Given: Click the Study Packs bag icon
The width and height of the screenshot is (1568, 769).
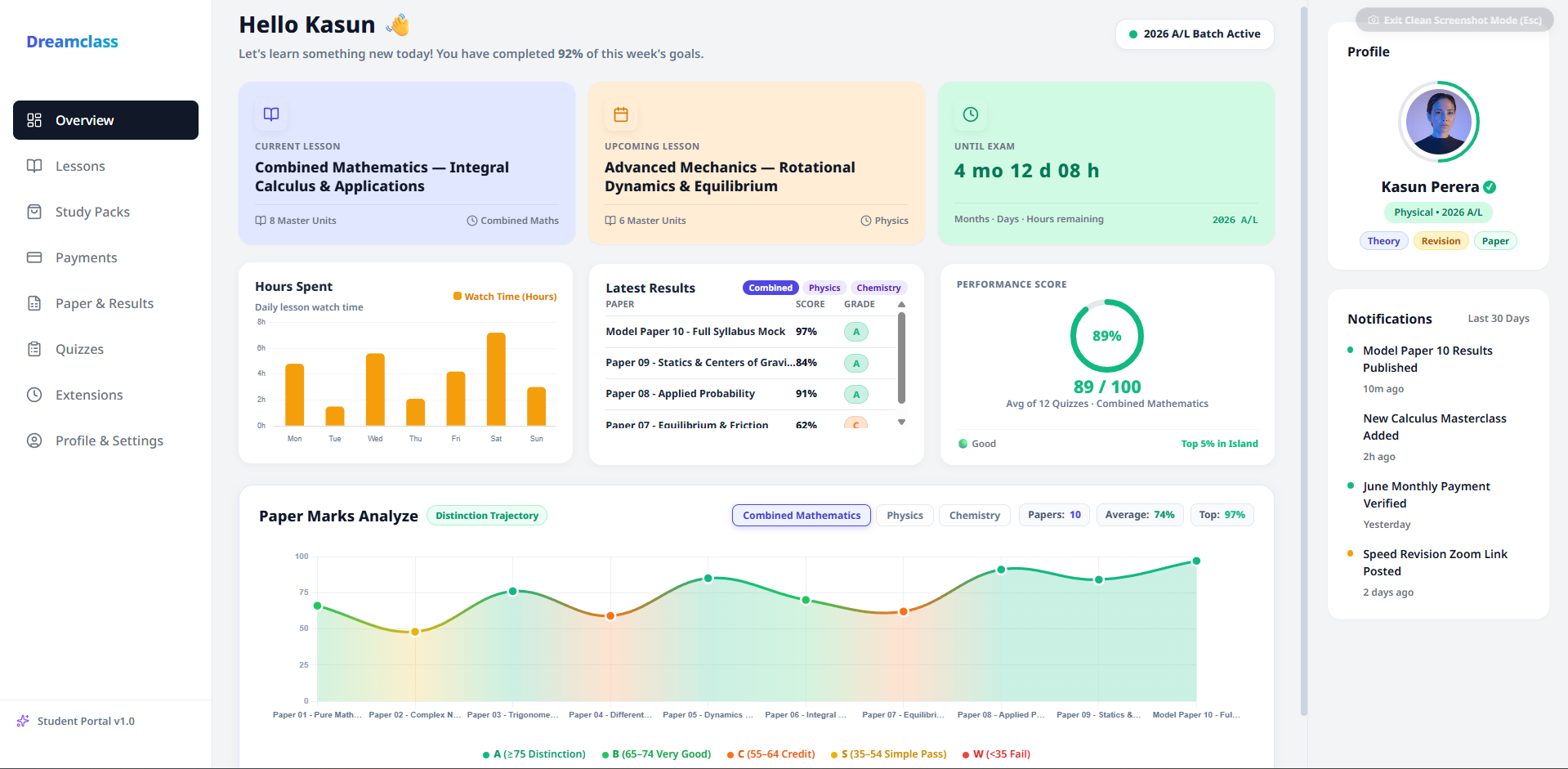Looking at the screenshot, I should coord(34,212).
